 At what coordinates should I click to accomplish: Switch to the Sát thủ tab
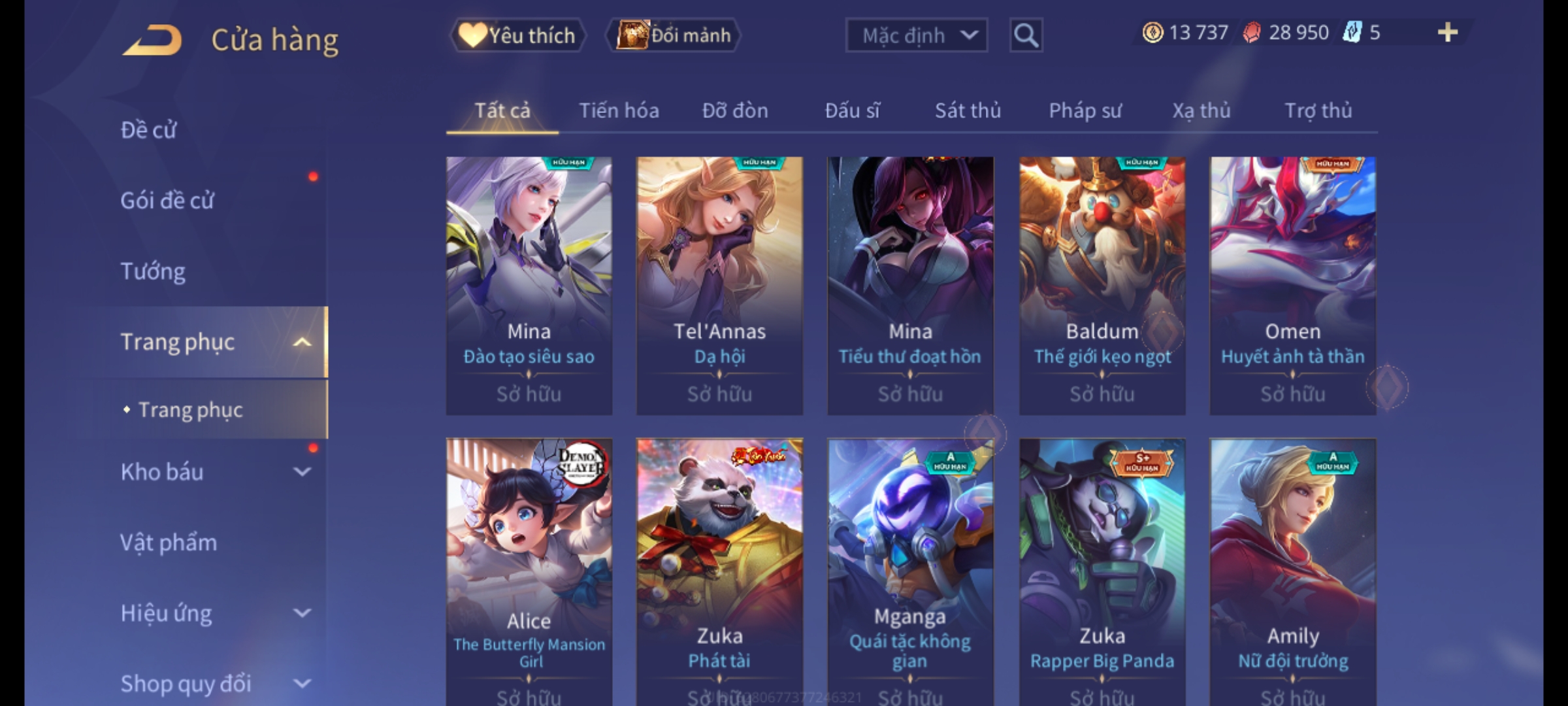968,110
